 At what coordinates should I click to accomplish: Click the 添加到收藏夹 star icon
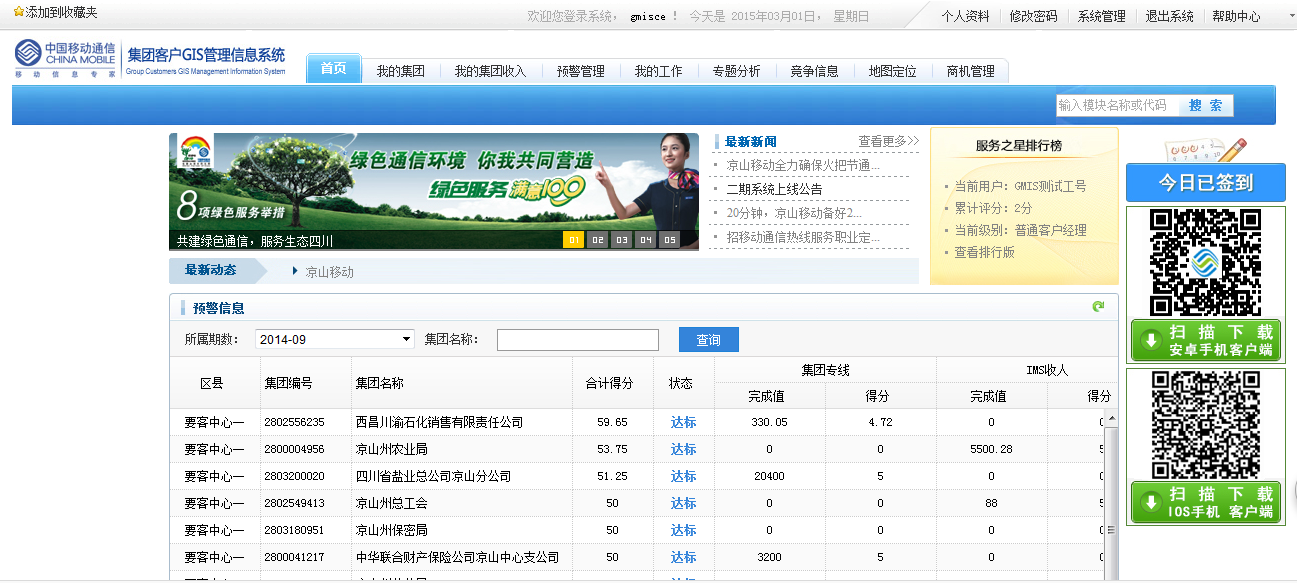[x=18, y=12]
